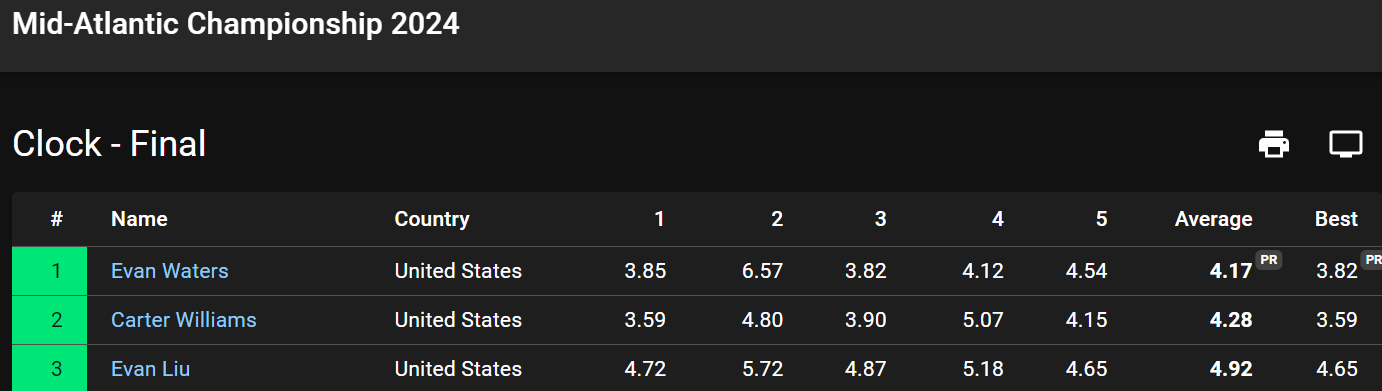The width and height of the screenshot is (1382, 391).
Task: Click green rank 3 position cell
Action: [x=50, y=368]
